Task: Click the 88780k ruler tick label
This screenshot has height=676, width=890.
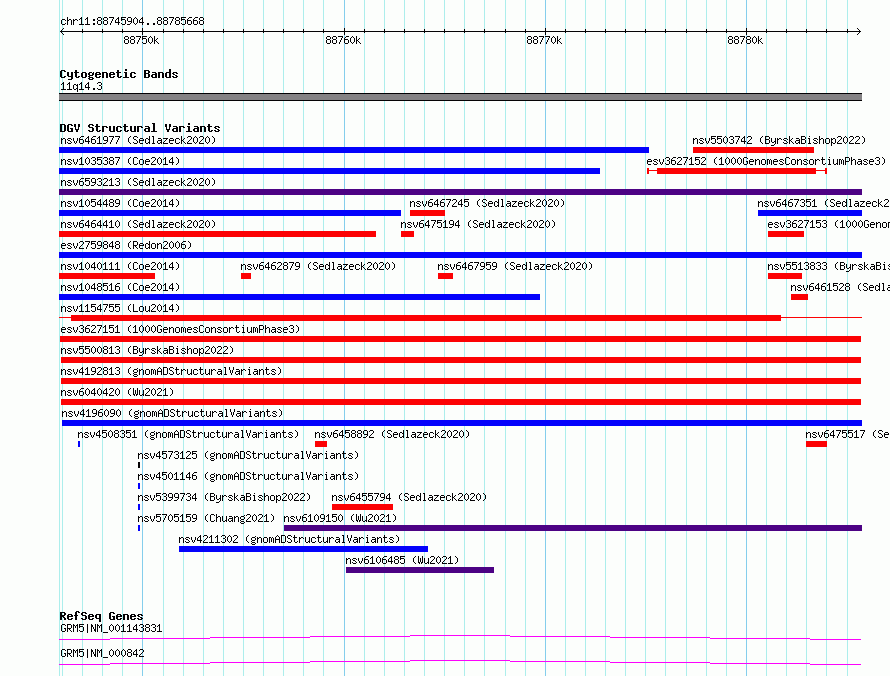Action: coord(745,40)
